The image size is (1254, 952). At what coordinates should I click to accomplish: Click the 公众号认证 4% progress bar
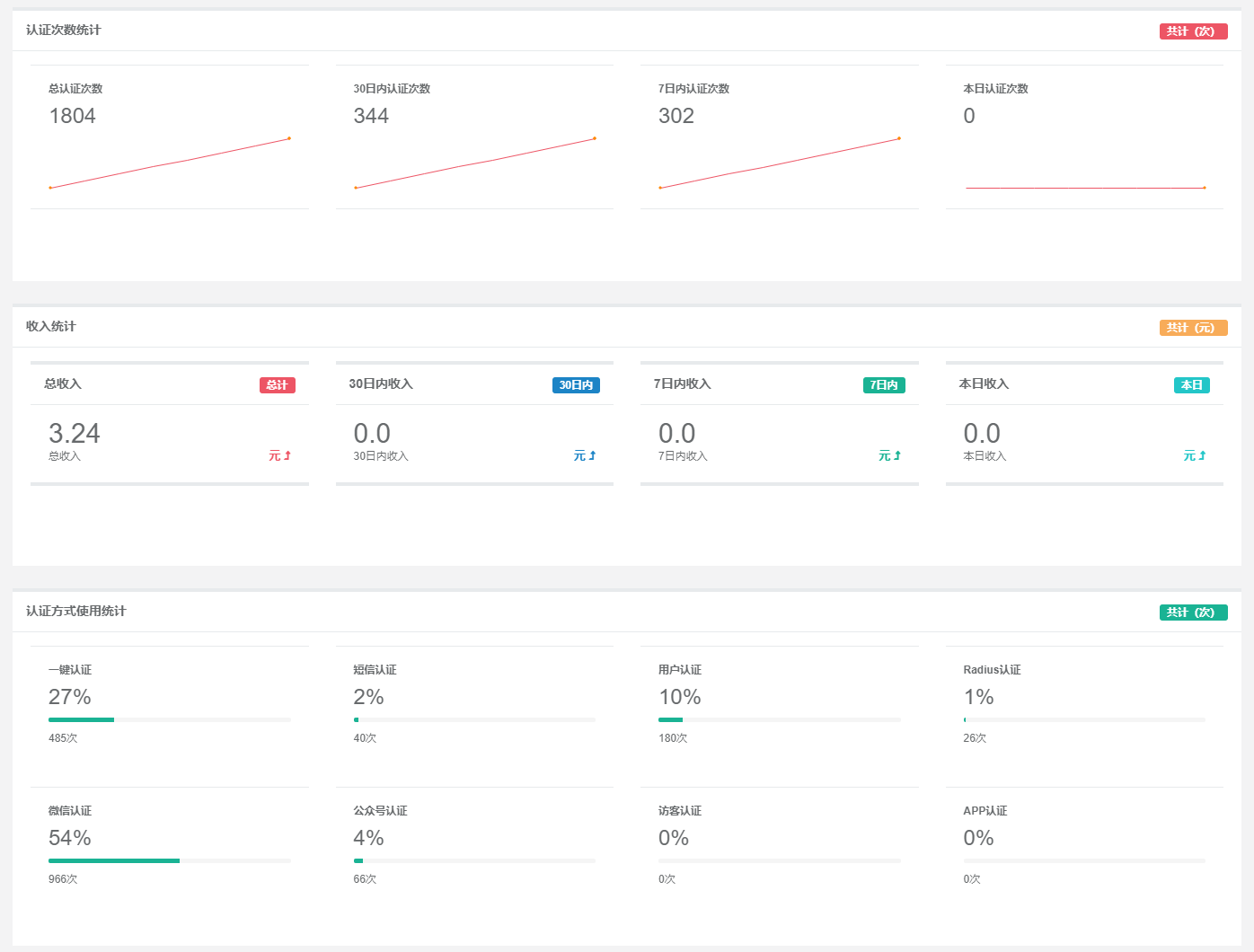(x=474, y=860)
